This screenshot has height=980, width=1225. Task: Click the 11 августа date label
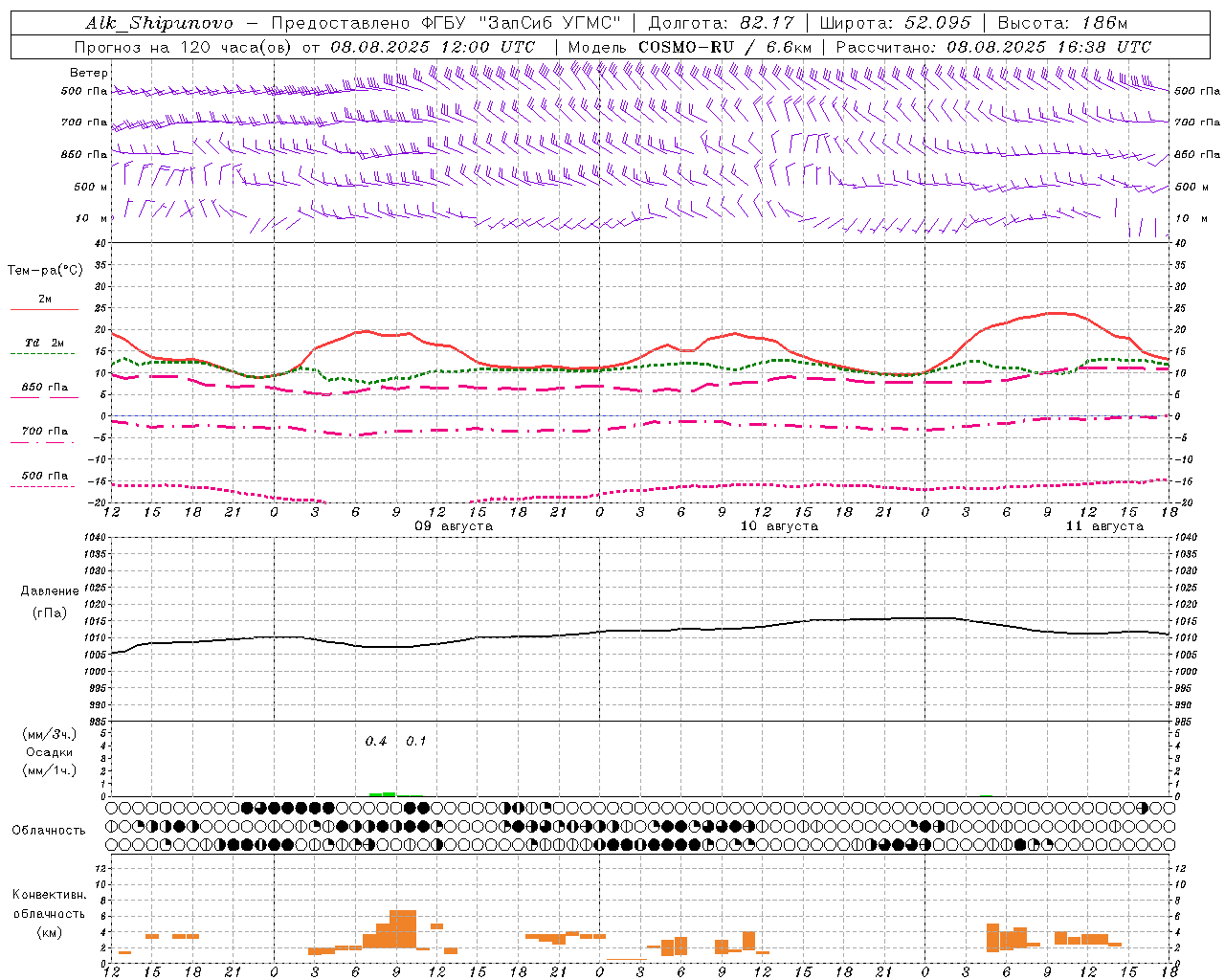(1104, 526)
